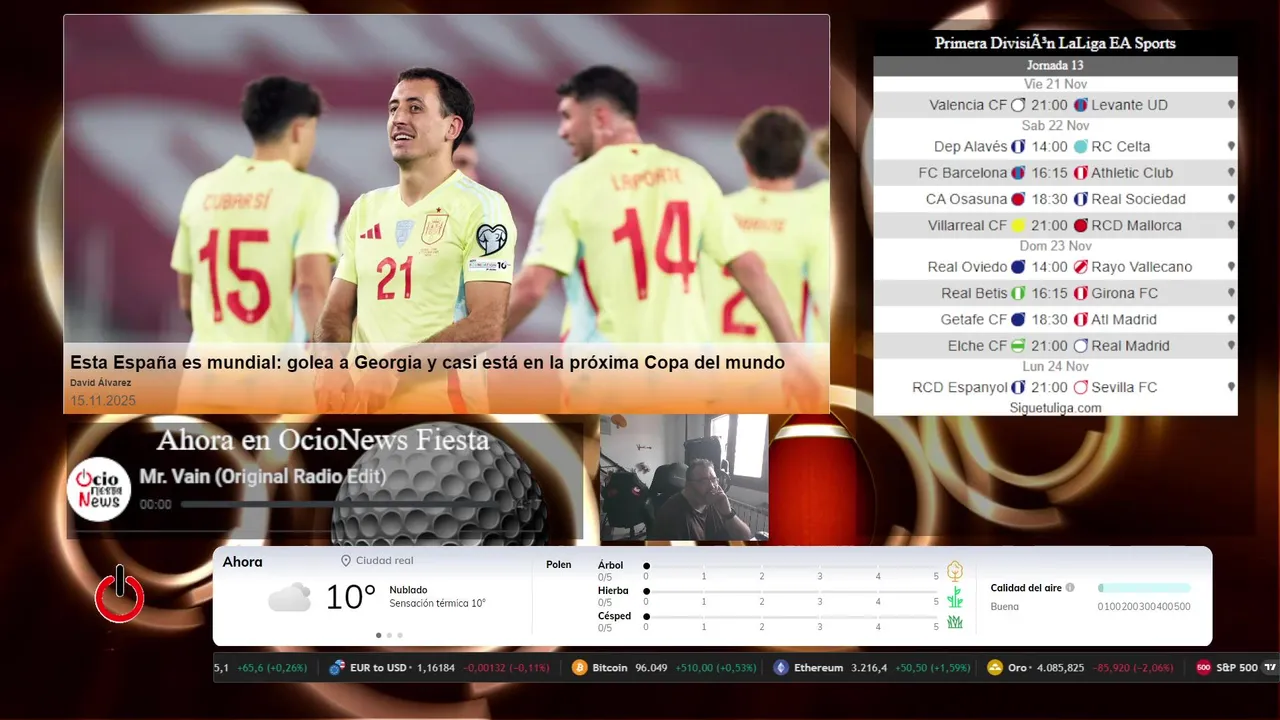Click the Athletic Club crest
The image size is (1280, 720).
tap(1080, 173)
